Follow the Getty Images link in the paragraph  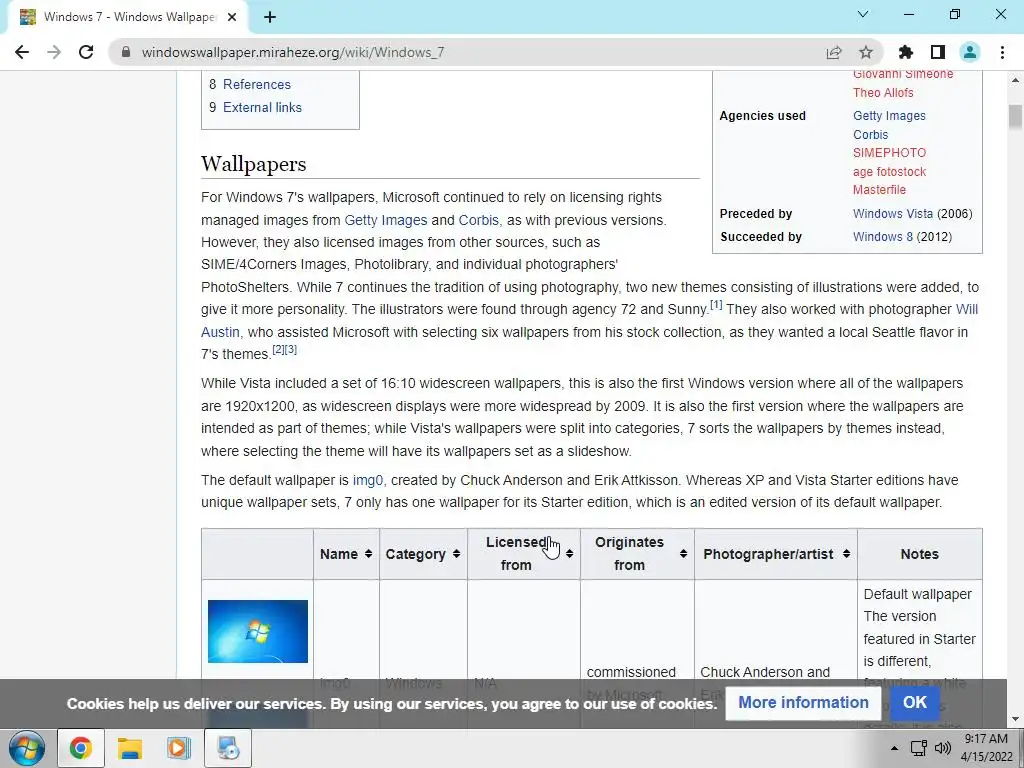pyautogui.click(x=385, y=220)
